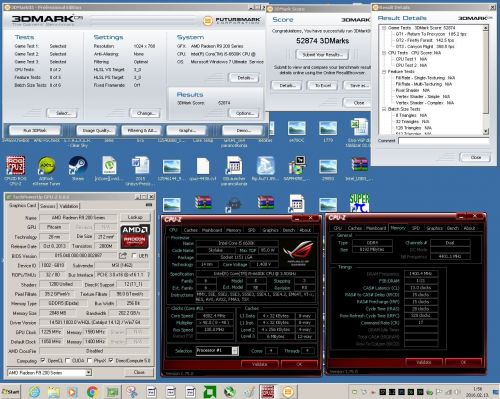The width and height of the screenshot is (500, 399).
Task: Open the ASRock Extreme Tuner desktop icon
Action: pos(47,166)
